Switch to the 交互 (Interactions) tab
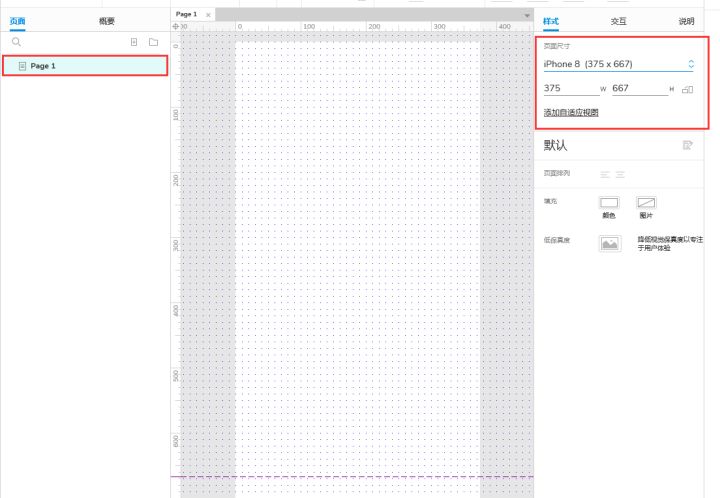The width and height of the screenshot is (720, 498). pos(620,21)
